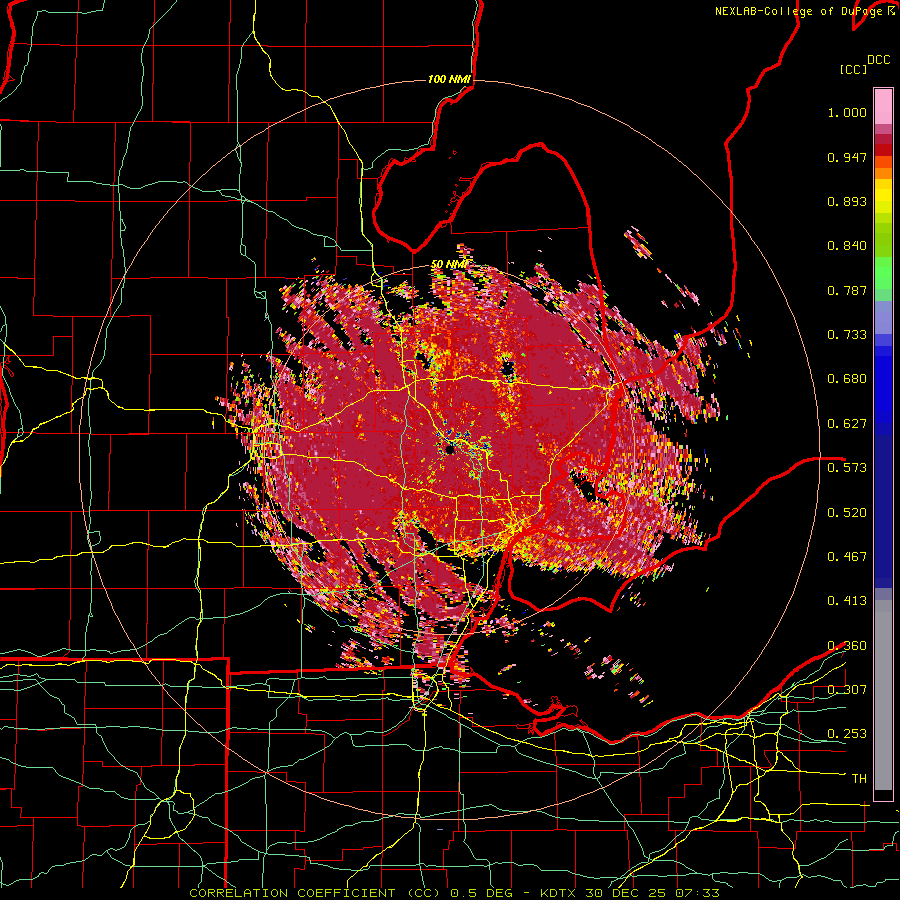
Task: Click the bright green color bar segment
Action: (883, 273)
